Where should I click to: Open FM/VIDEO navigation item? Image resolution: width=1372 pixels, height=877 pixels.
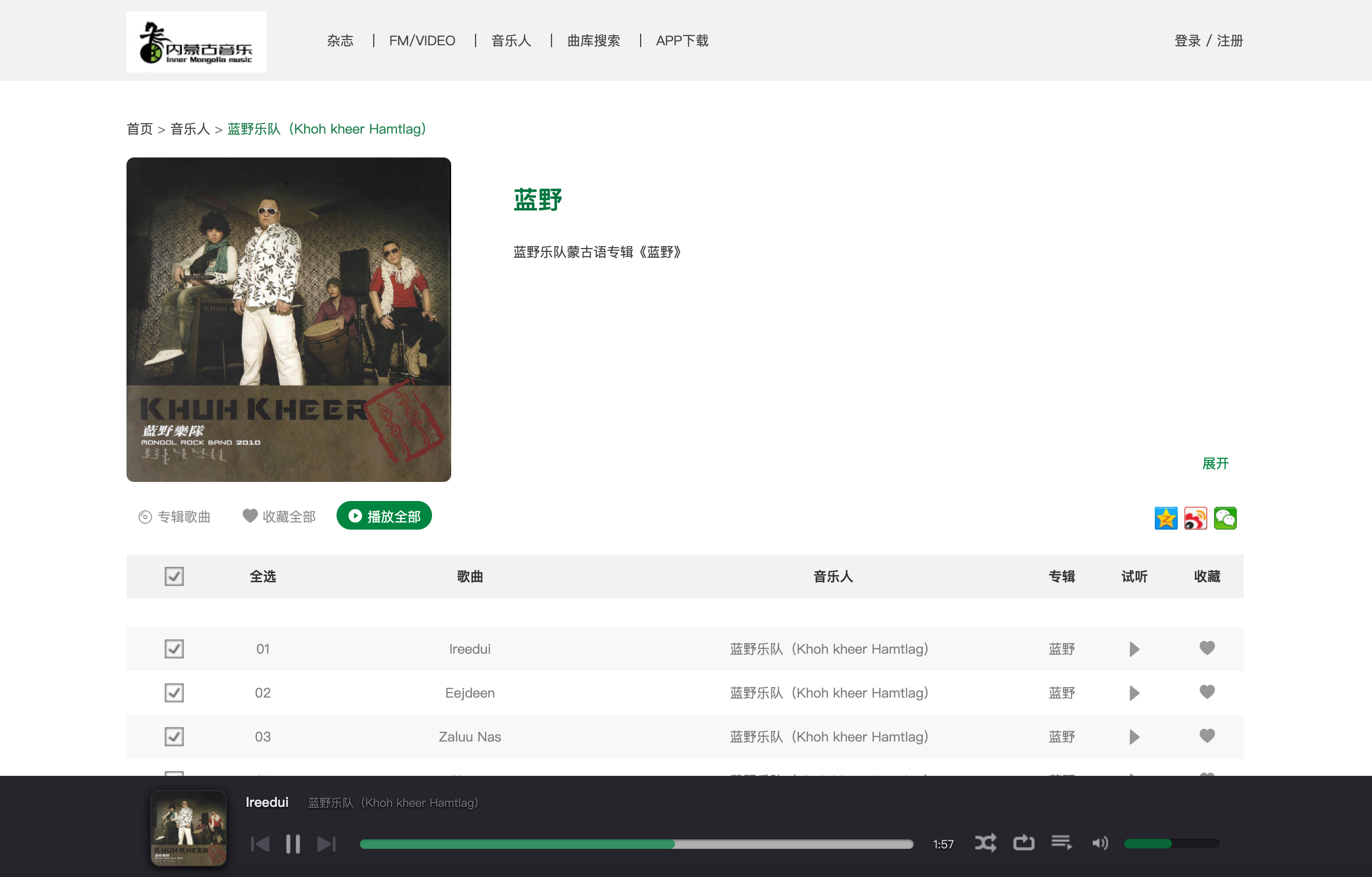pyautogui.click(x=422, y=41)
